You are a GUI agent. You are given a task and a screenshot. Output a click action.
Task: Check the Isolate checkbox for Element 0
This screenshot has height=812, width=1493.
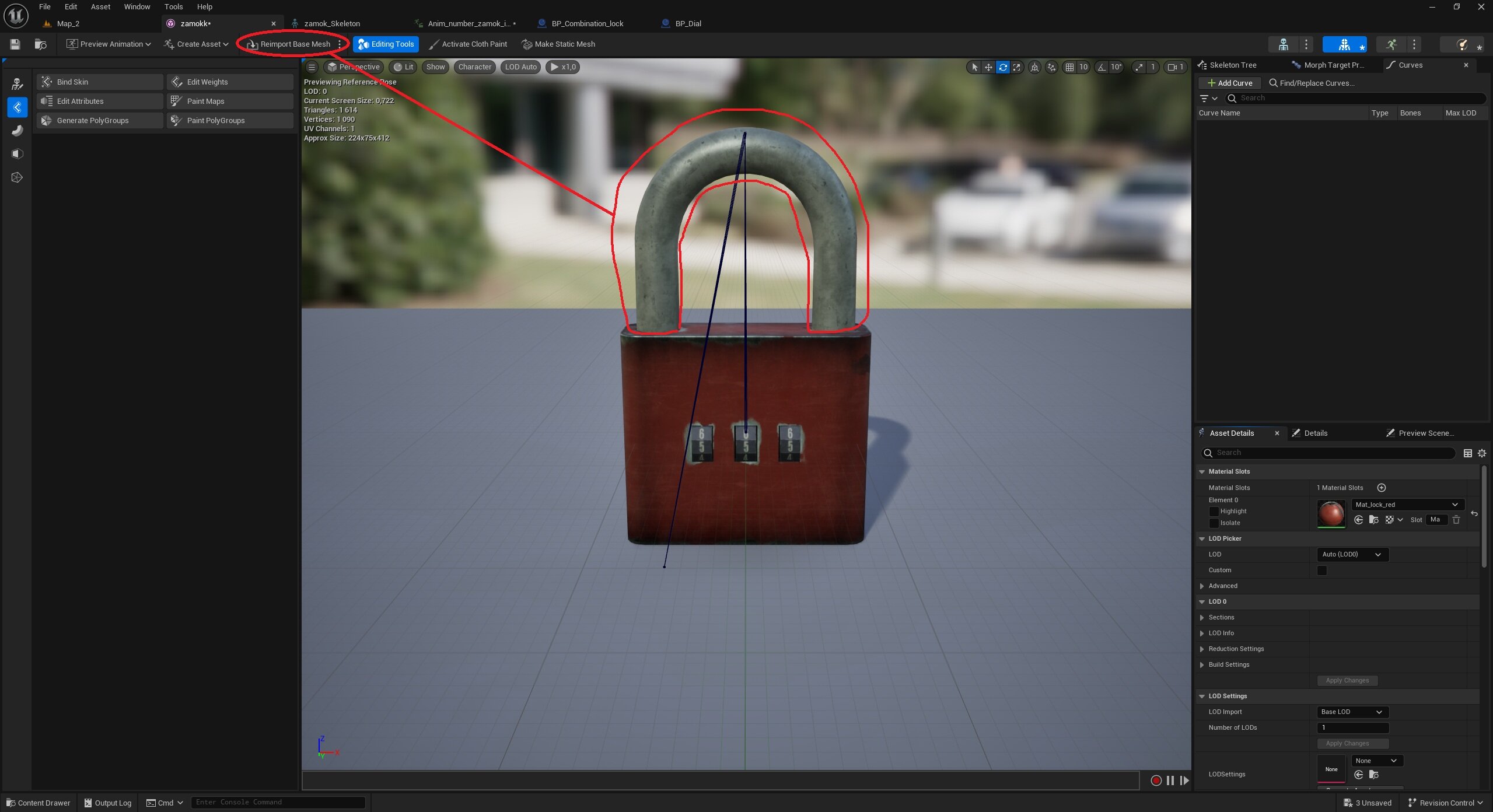1214,523
